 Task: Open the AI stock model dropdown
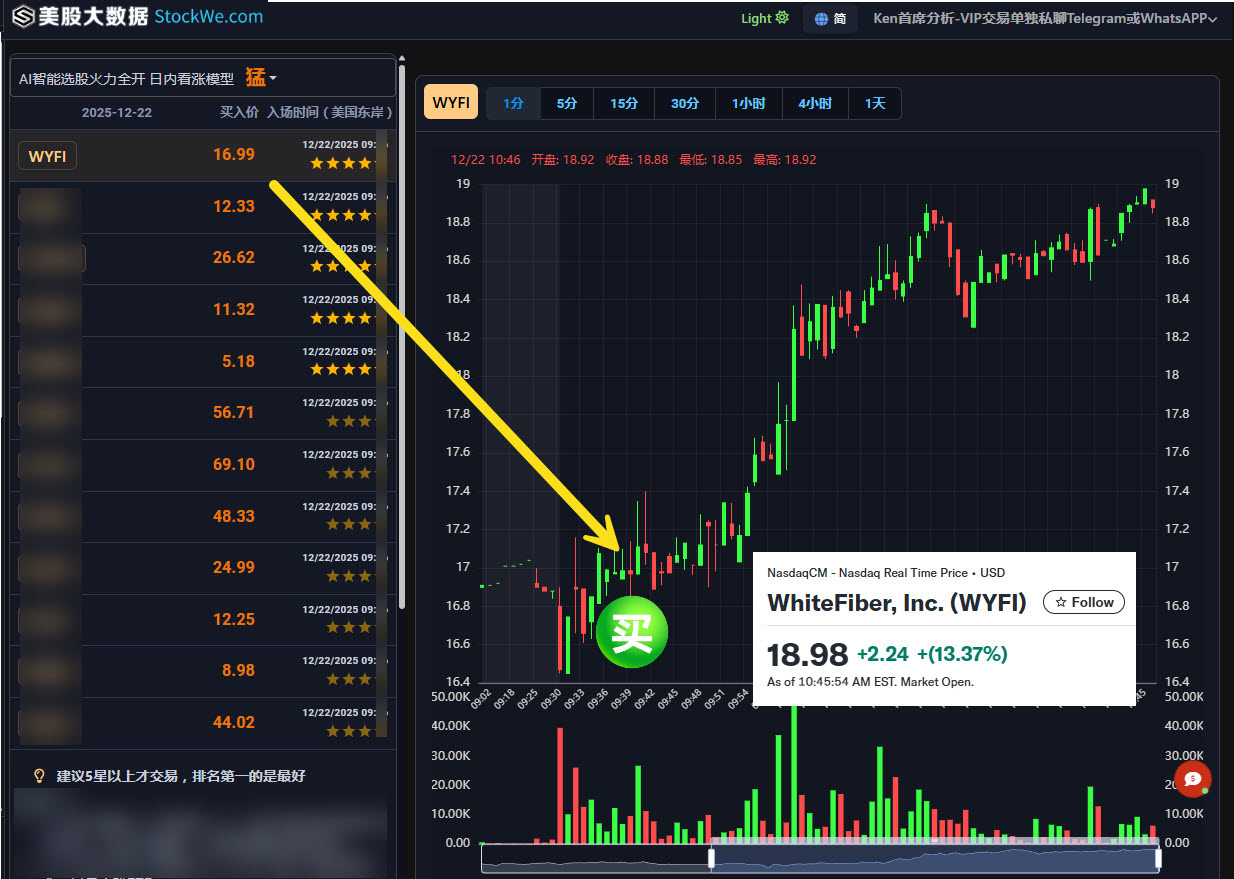(262, 78)
